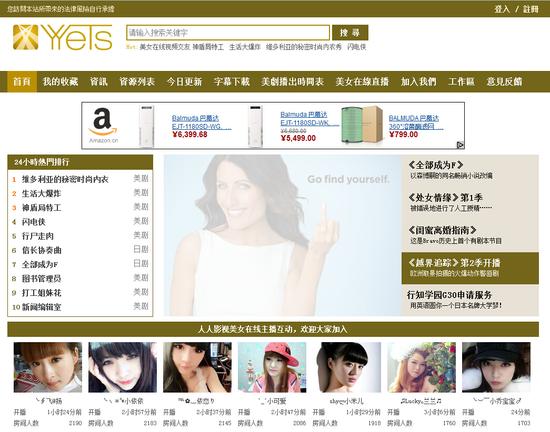This screenshot has height=432, width=550.
Task: Open 美劇播出時間表 in the navigation bar
Action: pos(292,82)
